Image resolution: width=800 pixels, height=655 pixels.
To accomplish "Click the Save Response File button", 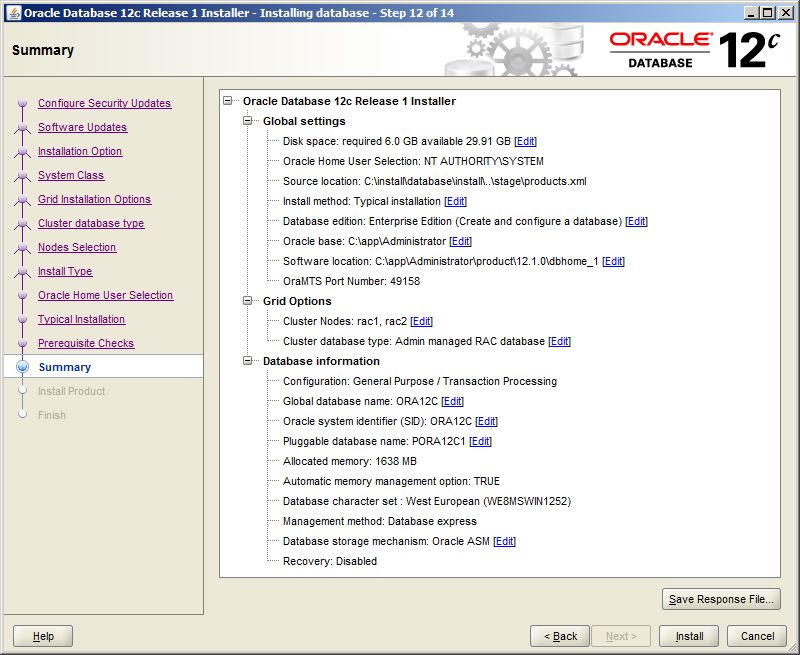I will [721, 599].
